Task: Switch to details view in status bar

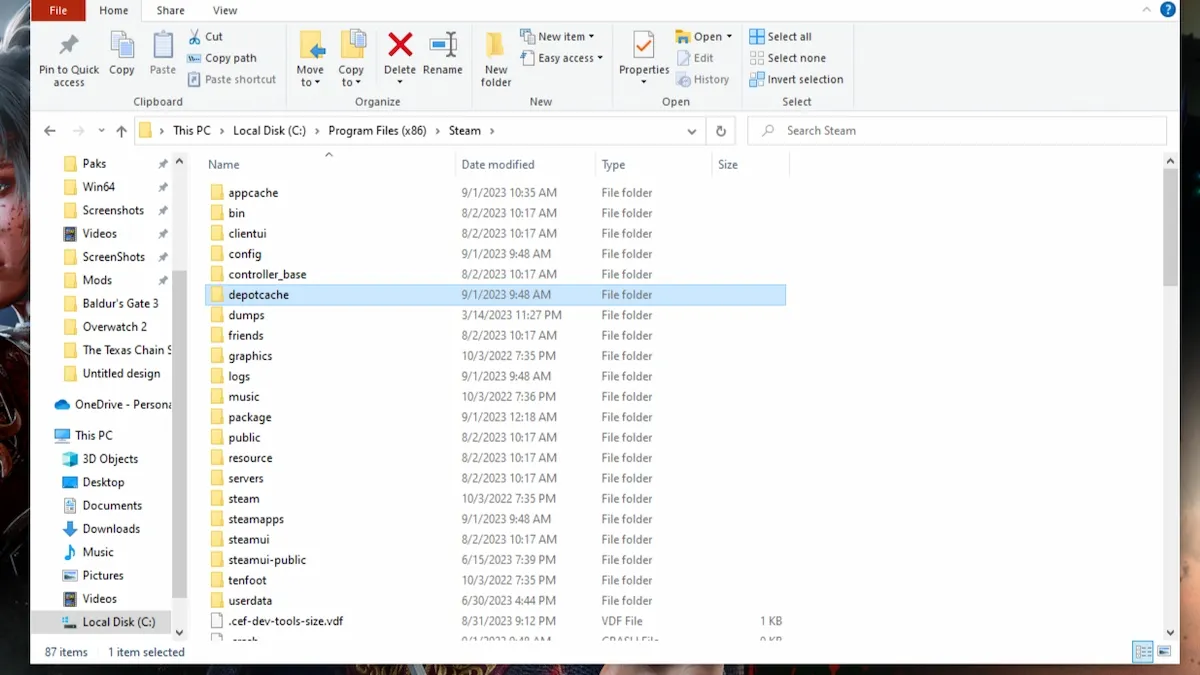Action: 1141,651
